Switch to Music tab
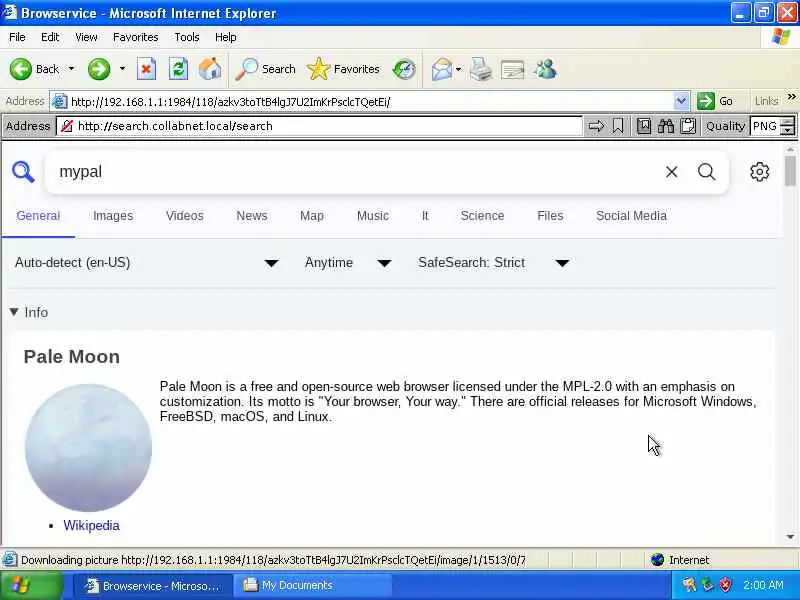The image size is (800, 600). 372,216
